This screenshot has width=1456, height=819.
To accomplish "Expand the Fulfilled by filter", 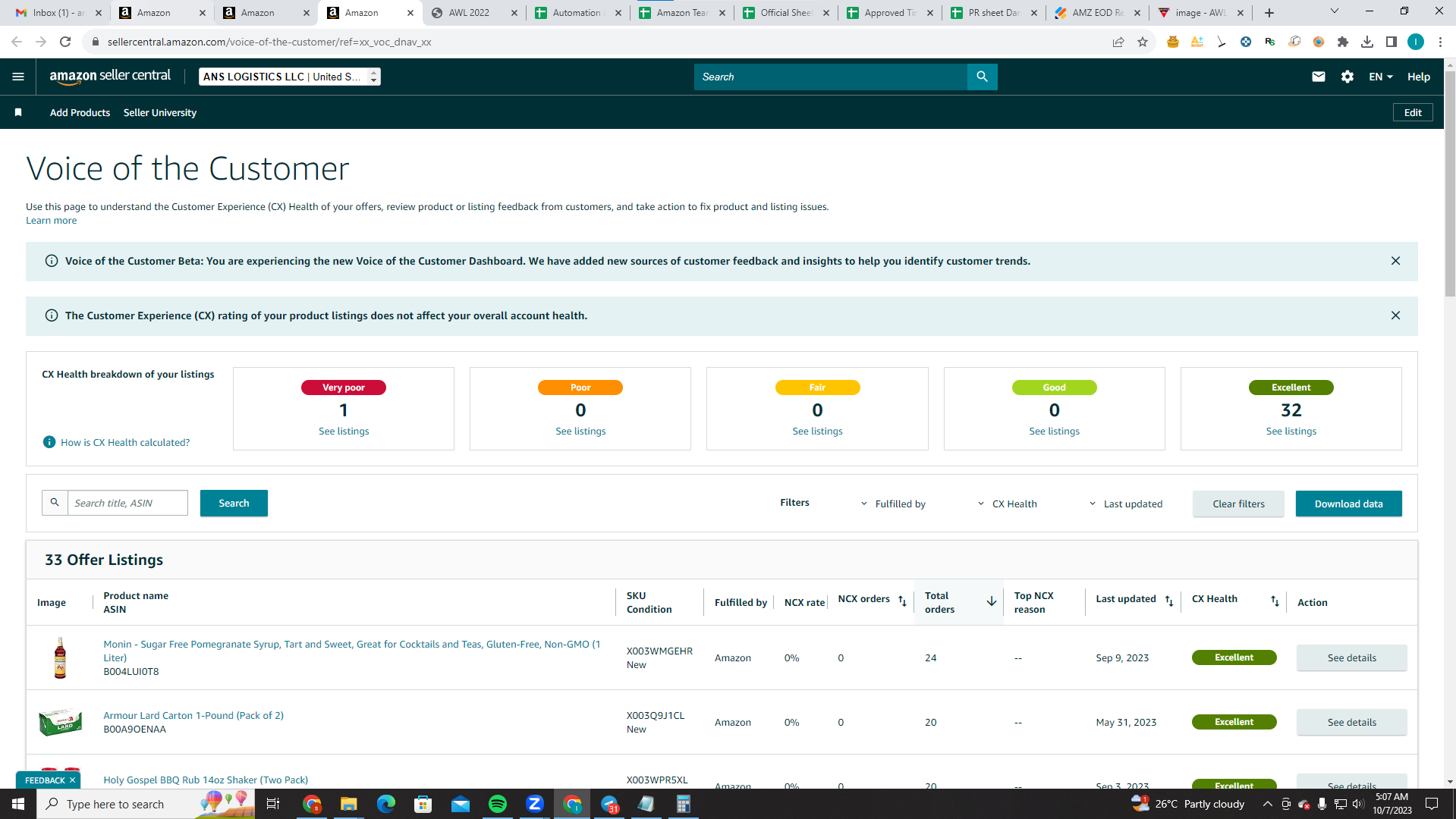I will 893,504.
